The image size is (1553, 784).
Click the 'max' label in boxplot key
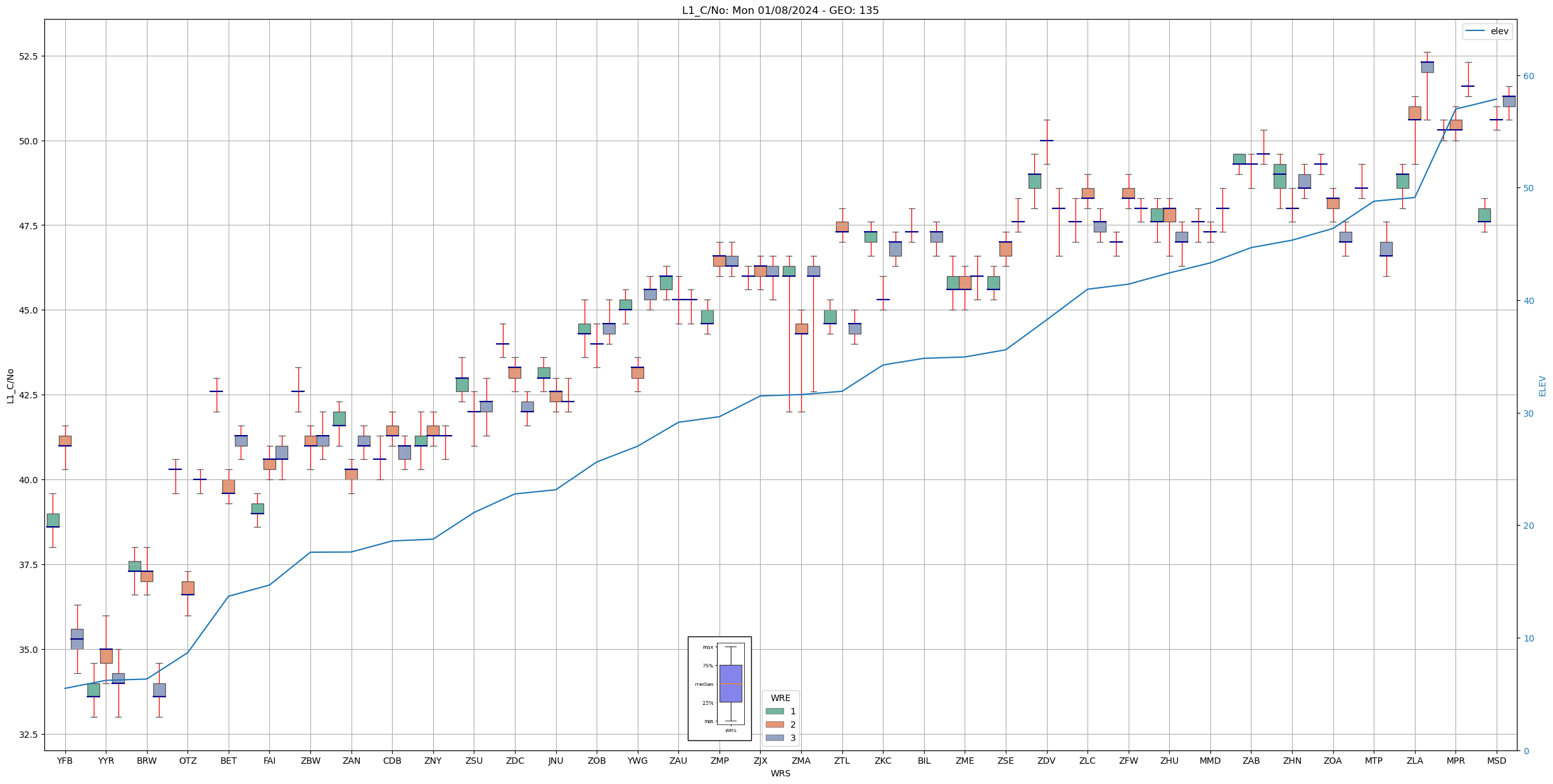coord(707,647)
